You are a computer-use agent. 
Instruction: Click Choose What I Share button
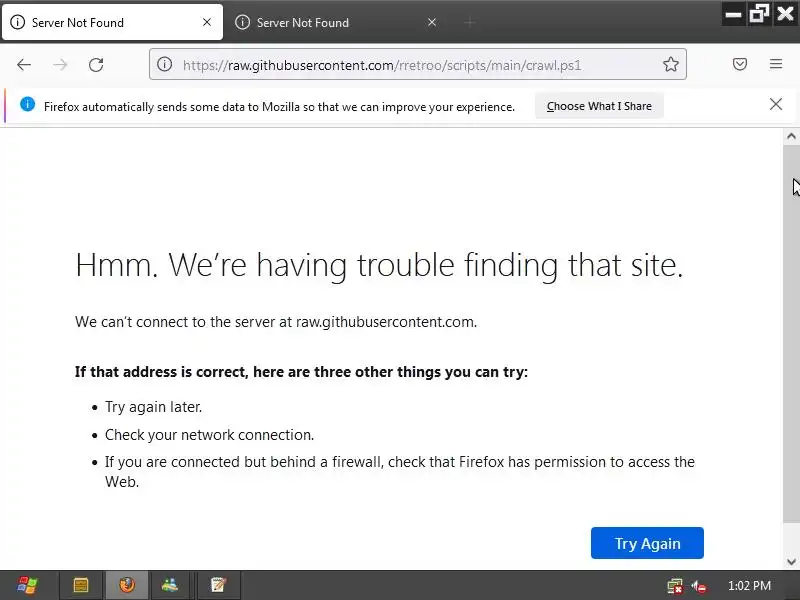coord(599,106)
